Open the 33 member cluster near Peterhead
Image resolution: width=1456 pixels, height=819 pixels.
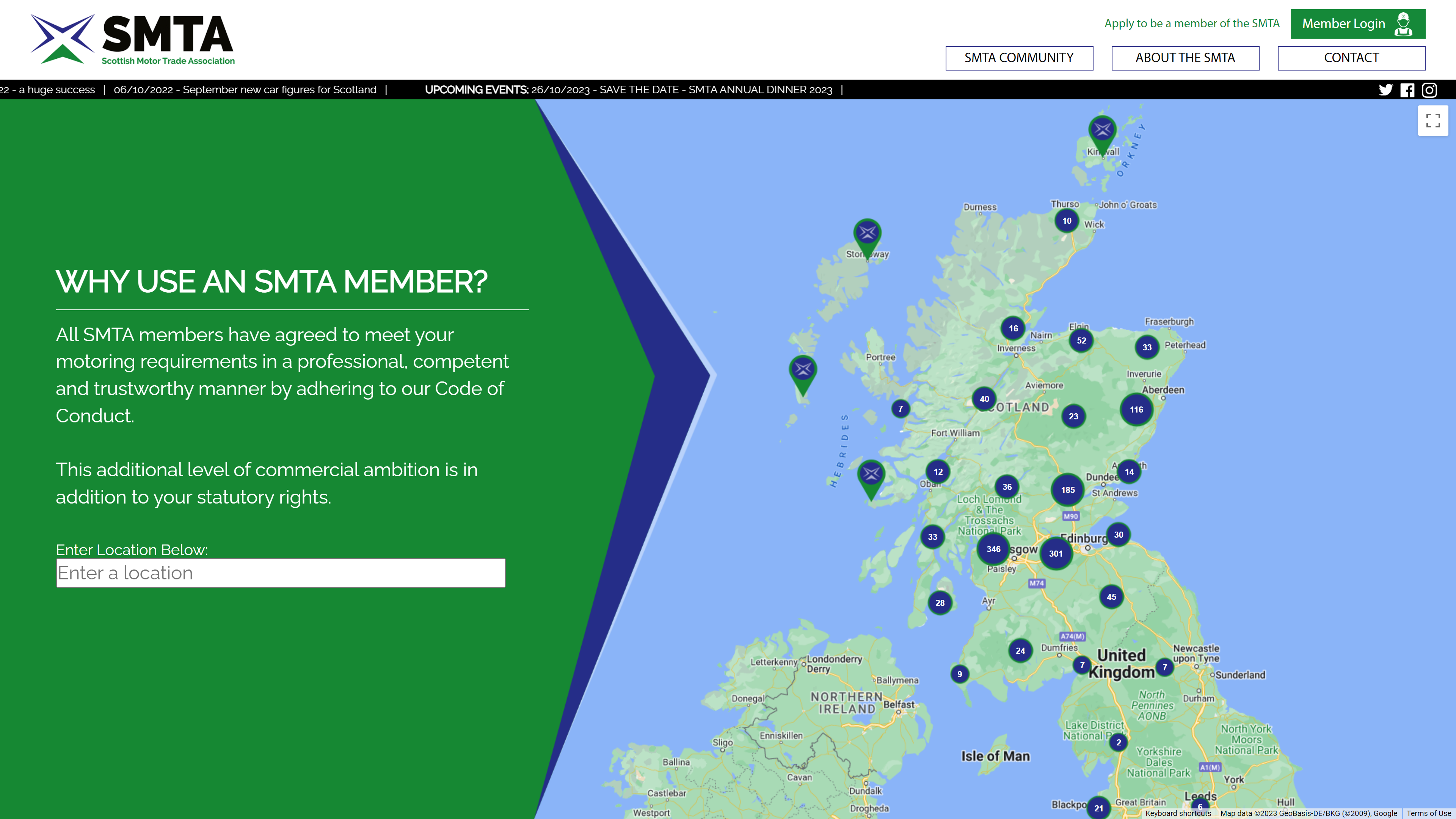(1147, 348)
